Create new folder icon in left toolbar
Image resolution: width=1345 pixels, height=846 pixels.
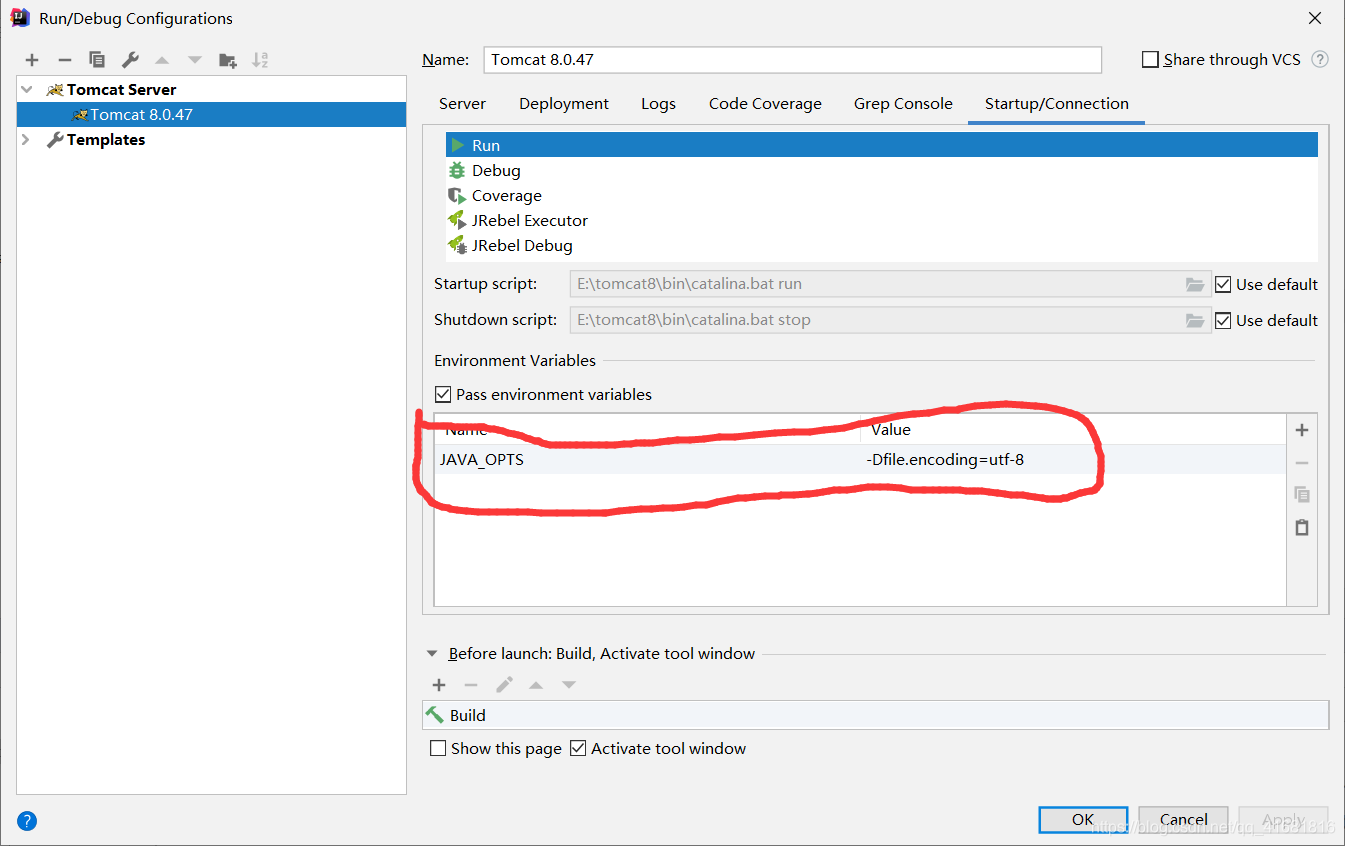pyautogui.click(x=228, y=60)
